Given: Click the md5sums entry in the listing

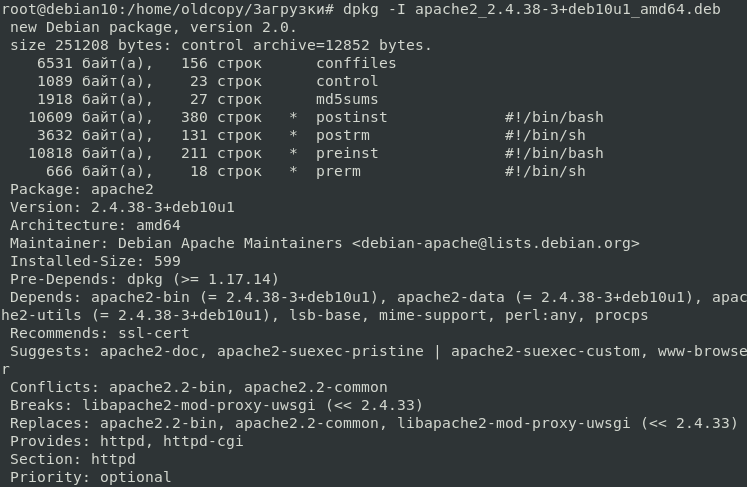Looking at the screenshot, I should point(347,99).
